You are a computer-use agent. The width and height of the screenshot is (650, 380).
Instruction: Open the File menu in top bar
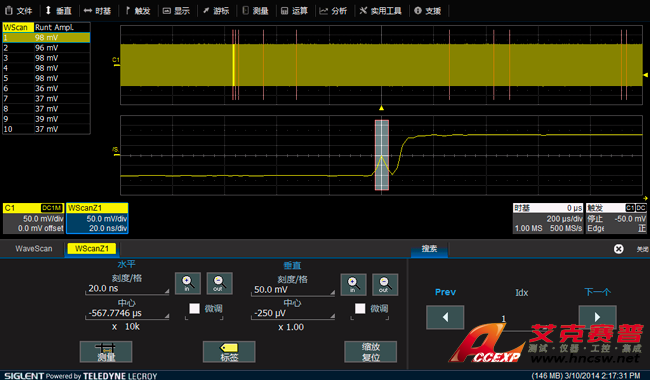(19, 11)
